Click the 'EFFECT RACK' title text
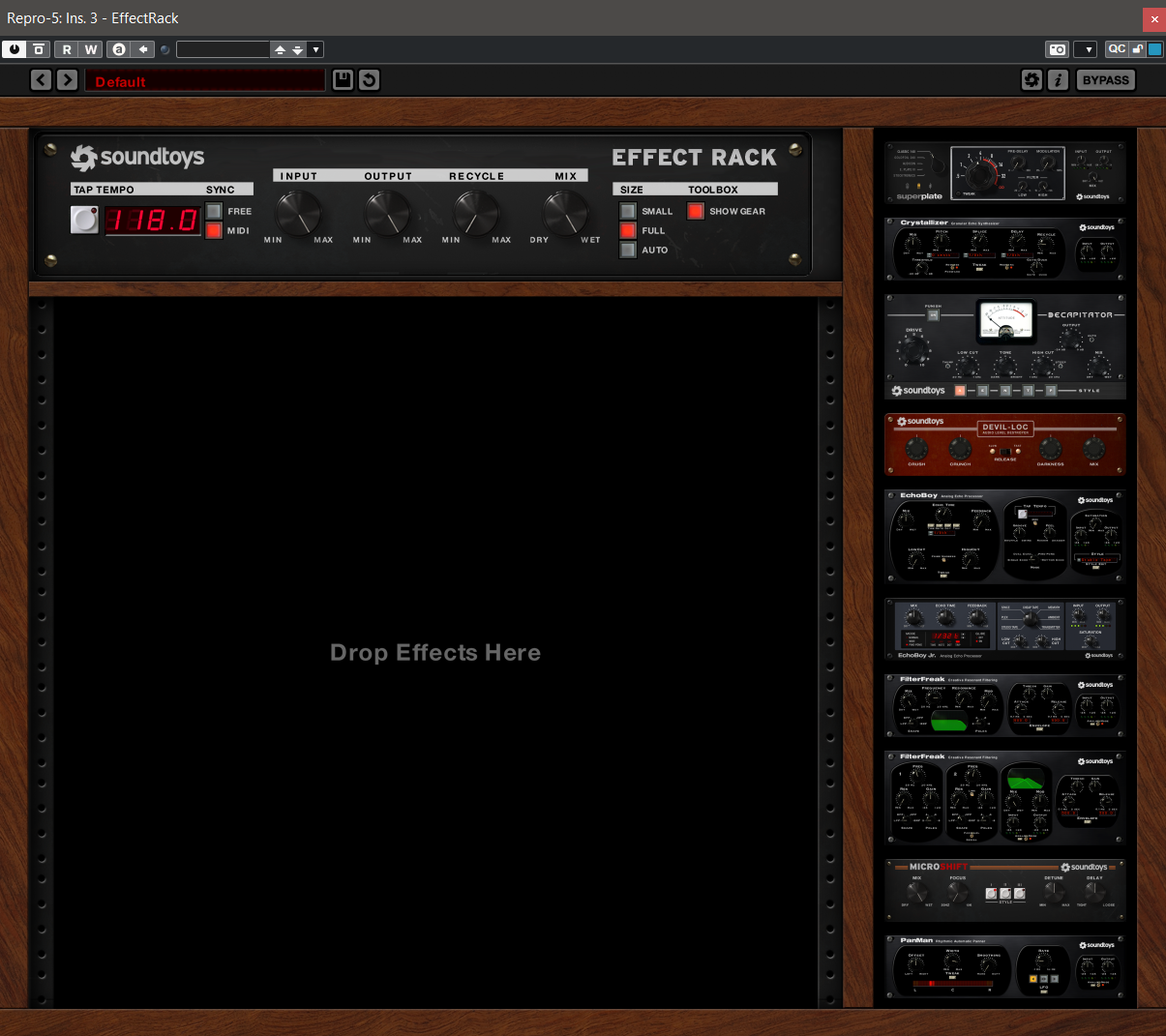Screen dimensions: 1166x1036 pos(695,158)
